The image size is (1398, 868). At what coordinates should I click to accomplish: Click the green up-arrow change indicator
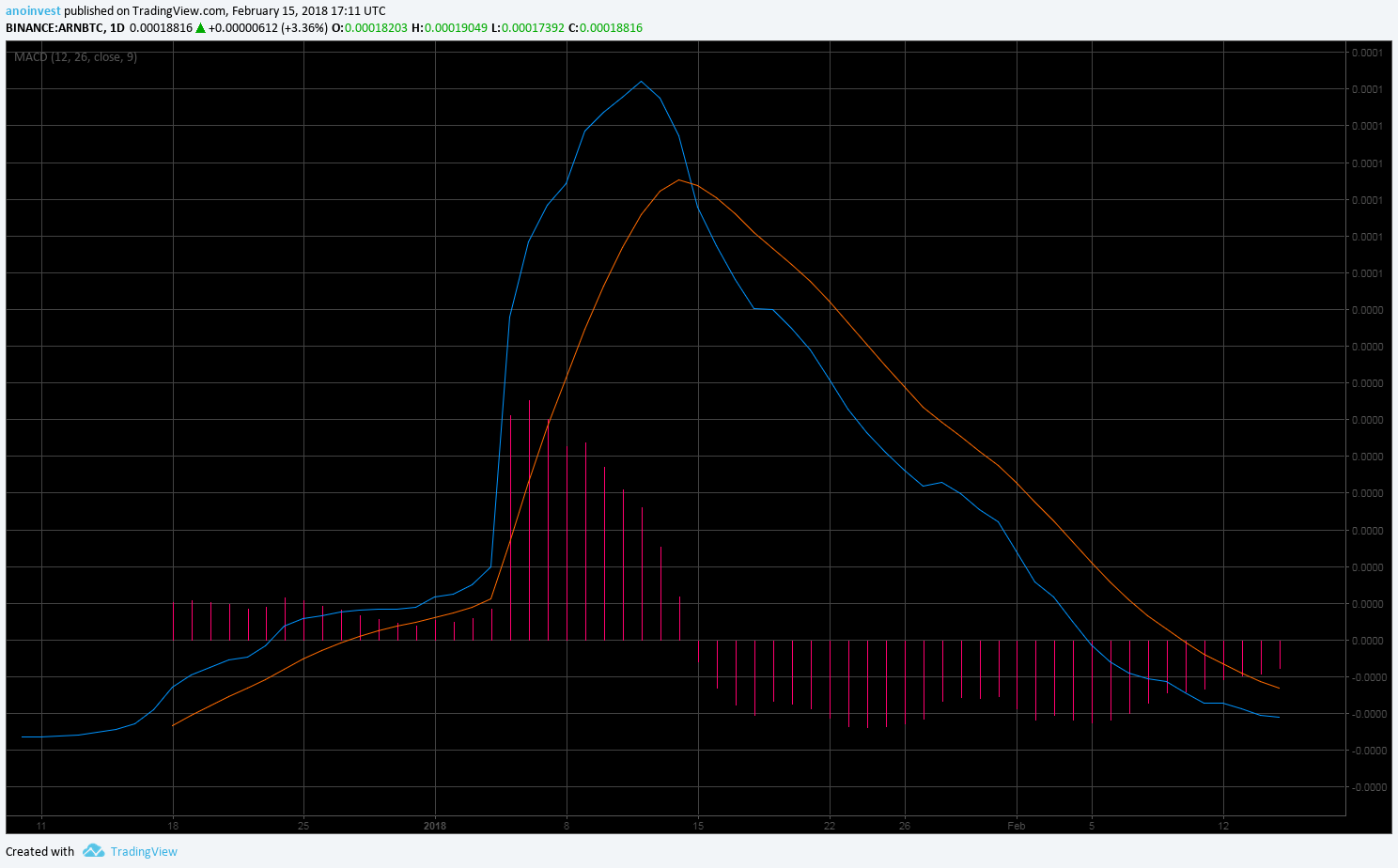200,28
